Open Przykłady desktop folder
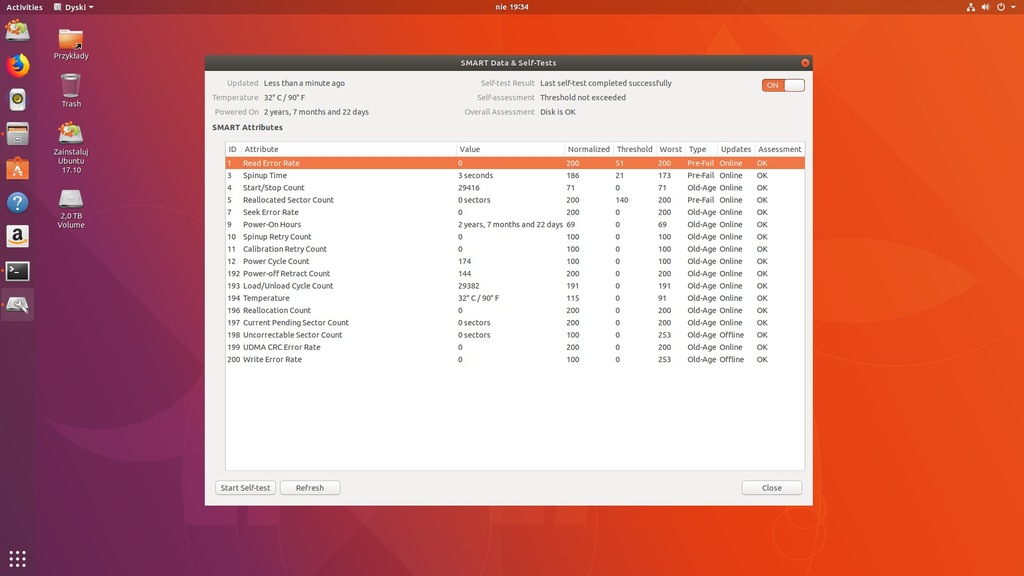The image size is (1024, 576). point(71,44)
